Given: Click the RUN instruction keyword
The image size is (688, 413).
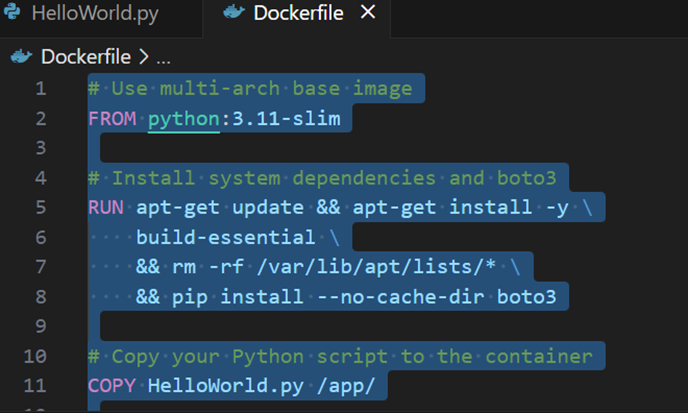Looking at the screenshot, I should point(106,208).
